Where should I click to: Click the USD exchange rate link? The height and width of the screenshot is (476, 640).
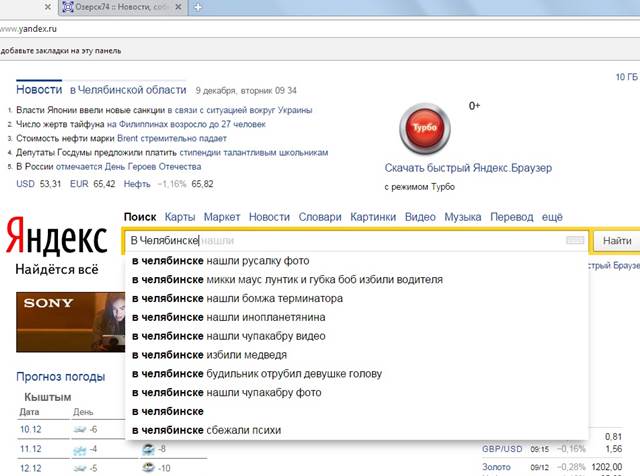25,184
